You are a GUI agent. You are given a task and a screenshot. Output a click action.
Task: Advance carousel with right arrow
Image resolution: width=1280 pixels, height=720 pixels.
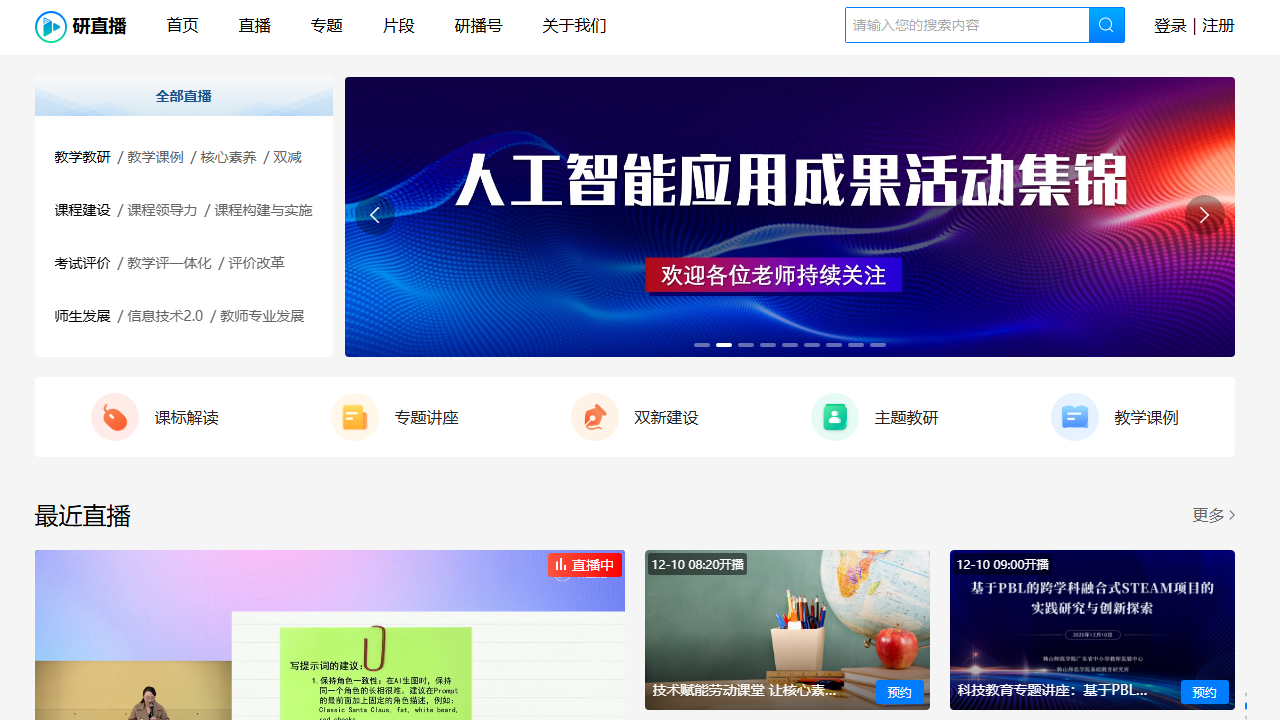pos(1204,214)
